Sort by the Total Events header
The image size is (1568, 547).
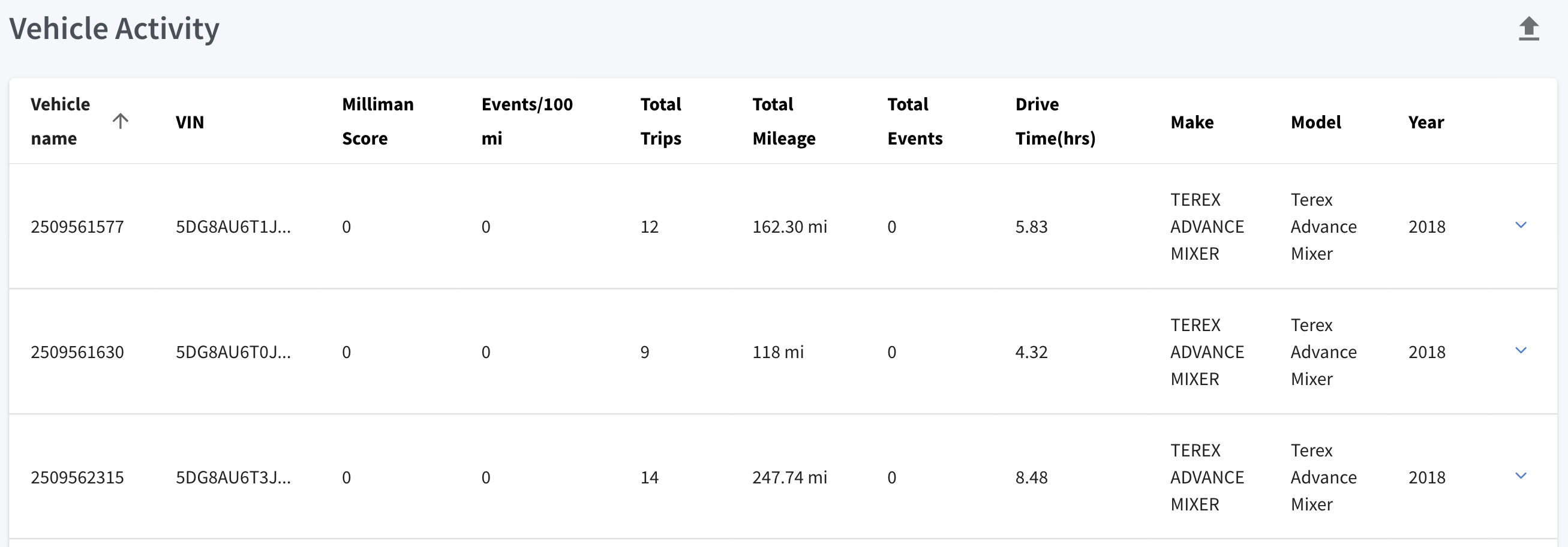[915, 121]
